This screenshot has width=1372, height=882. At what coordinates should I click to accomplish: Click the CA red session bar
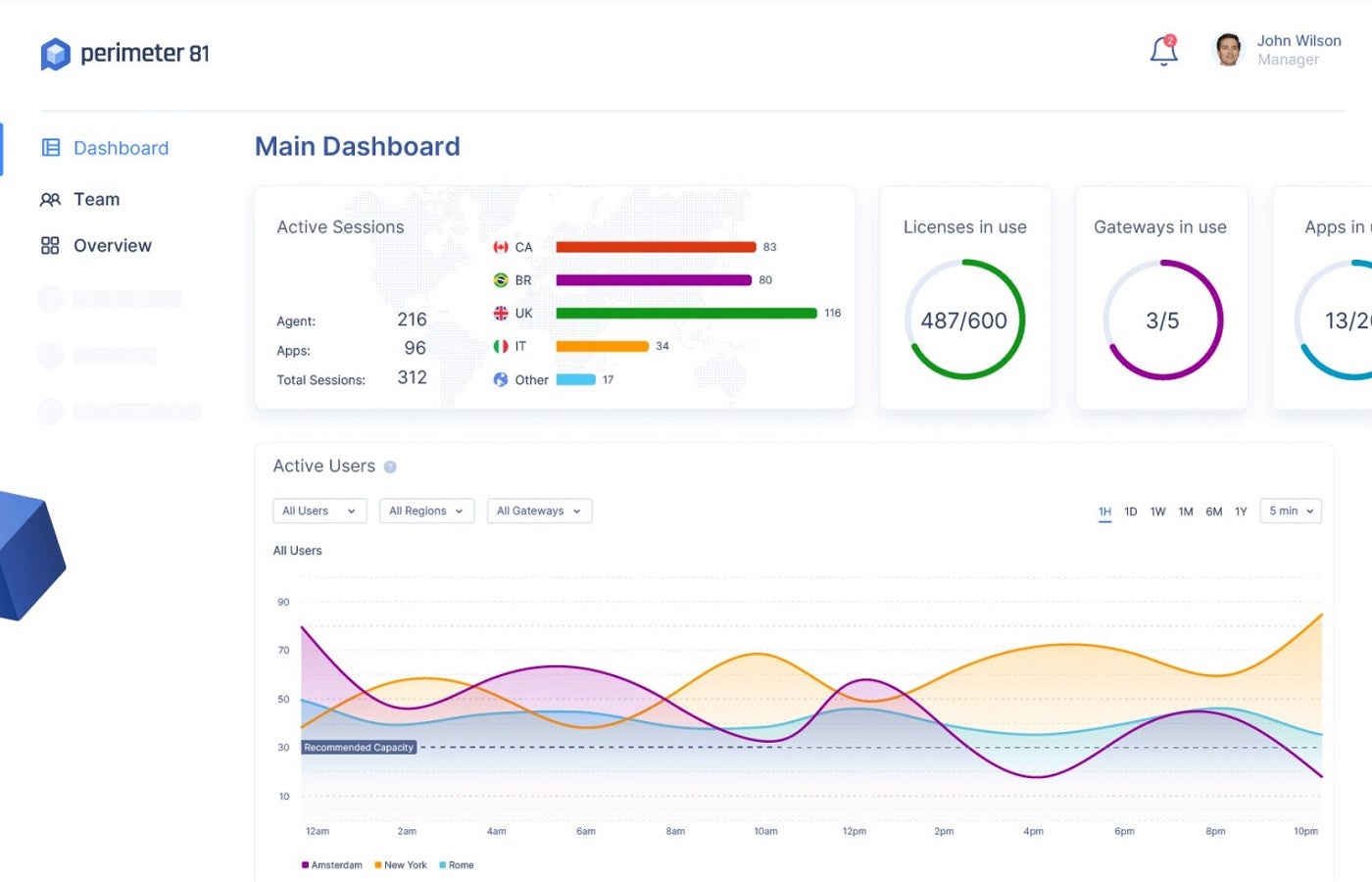click(x=656, y=247)
